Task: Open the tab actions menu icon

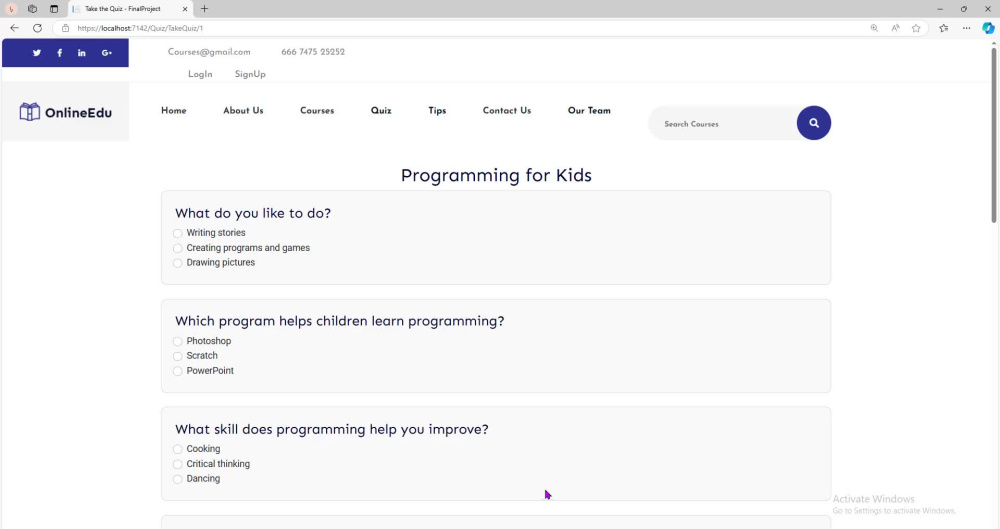Action: pos(54,9)
